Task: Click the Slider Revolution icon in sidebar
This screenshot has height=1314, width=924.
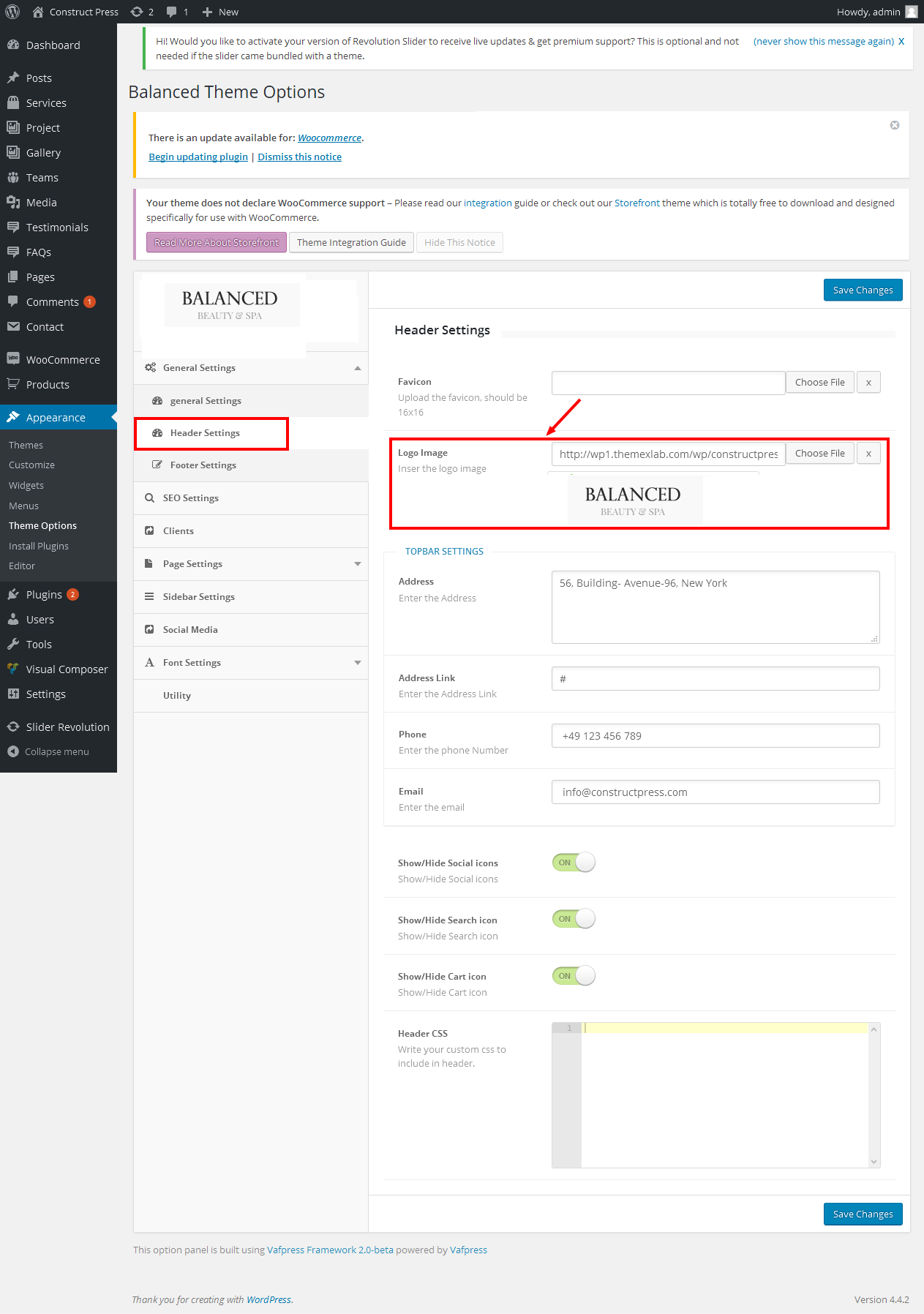Action: point(13,727)
